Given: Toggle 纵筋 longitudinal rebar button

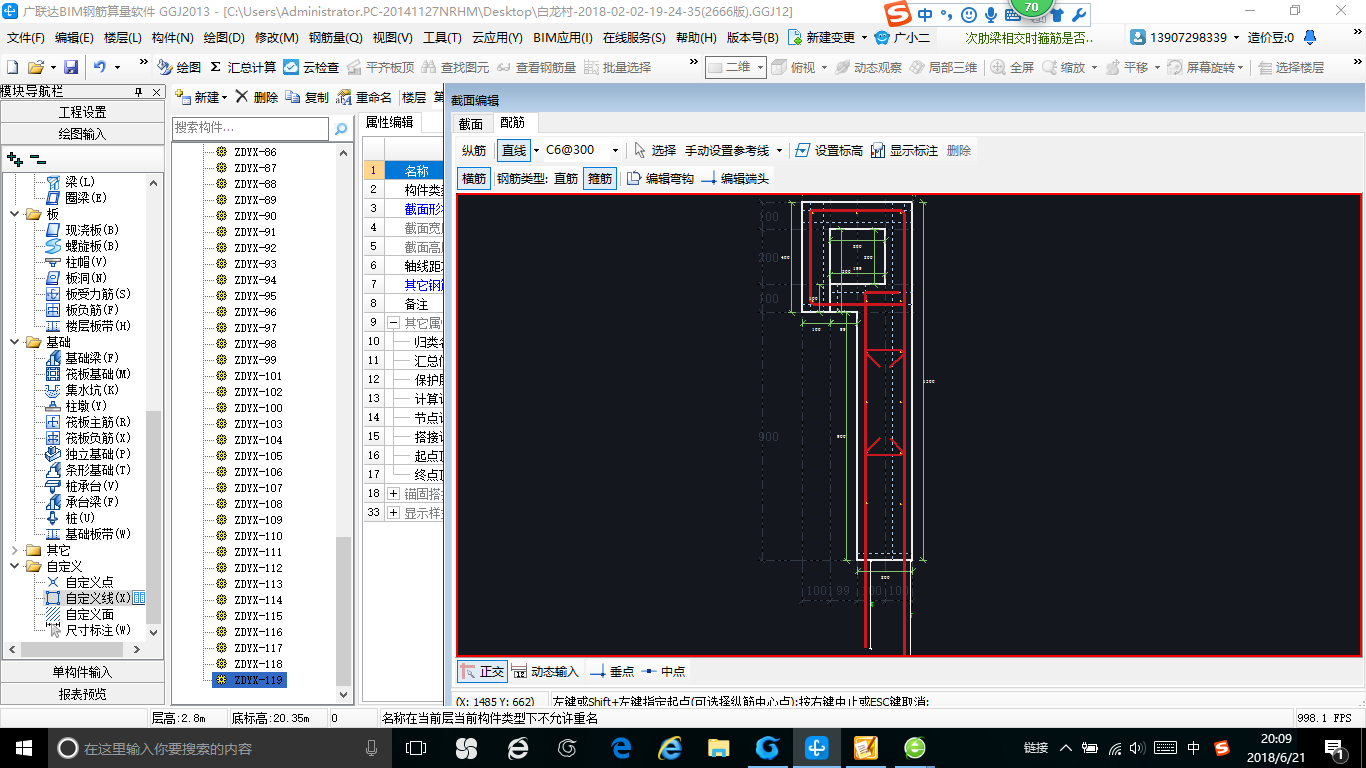Looking at the screenshot, I should [x=474, y=150].
